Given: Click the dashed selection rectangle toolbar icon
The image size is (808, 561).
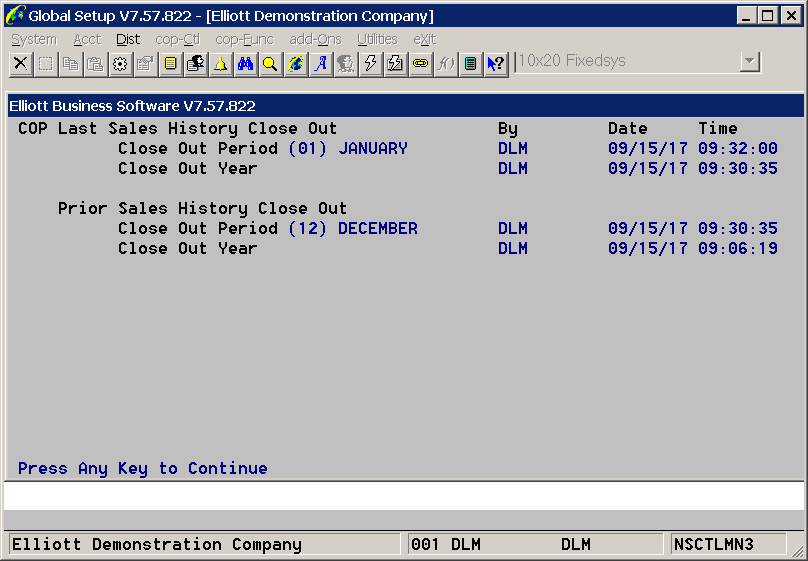Looking at the screenshot, I should pos(46,64).
